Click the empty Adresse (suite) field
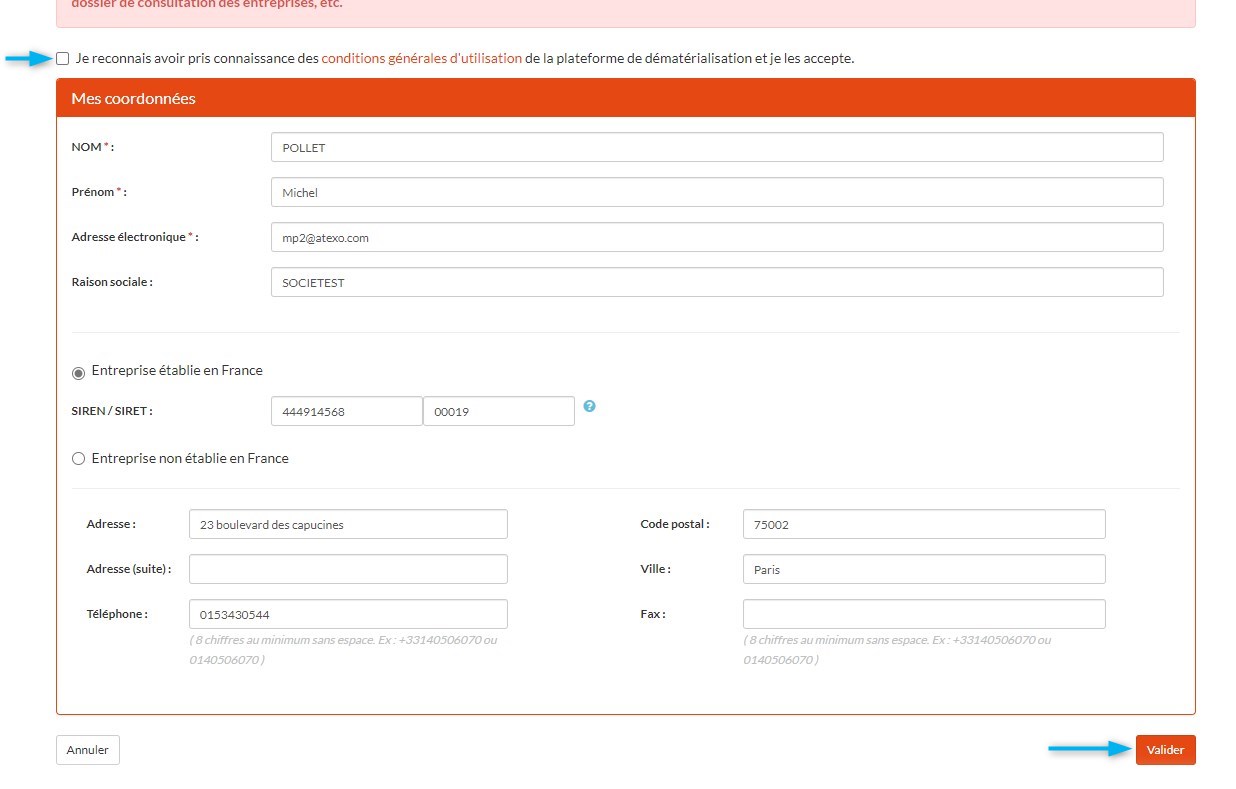 (x=348, y=569)
